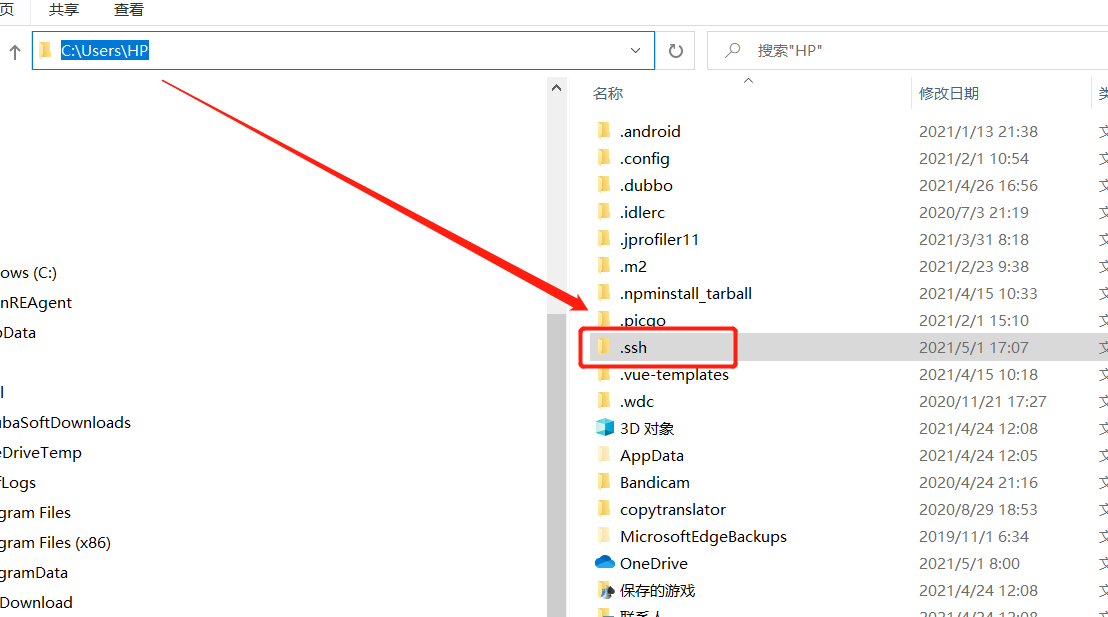This screenshot has height=617, width=1108.
Task: Select the Download folder in navigation pane
Action: click(36, 602)
